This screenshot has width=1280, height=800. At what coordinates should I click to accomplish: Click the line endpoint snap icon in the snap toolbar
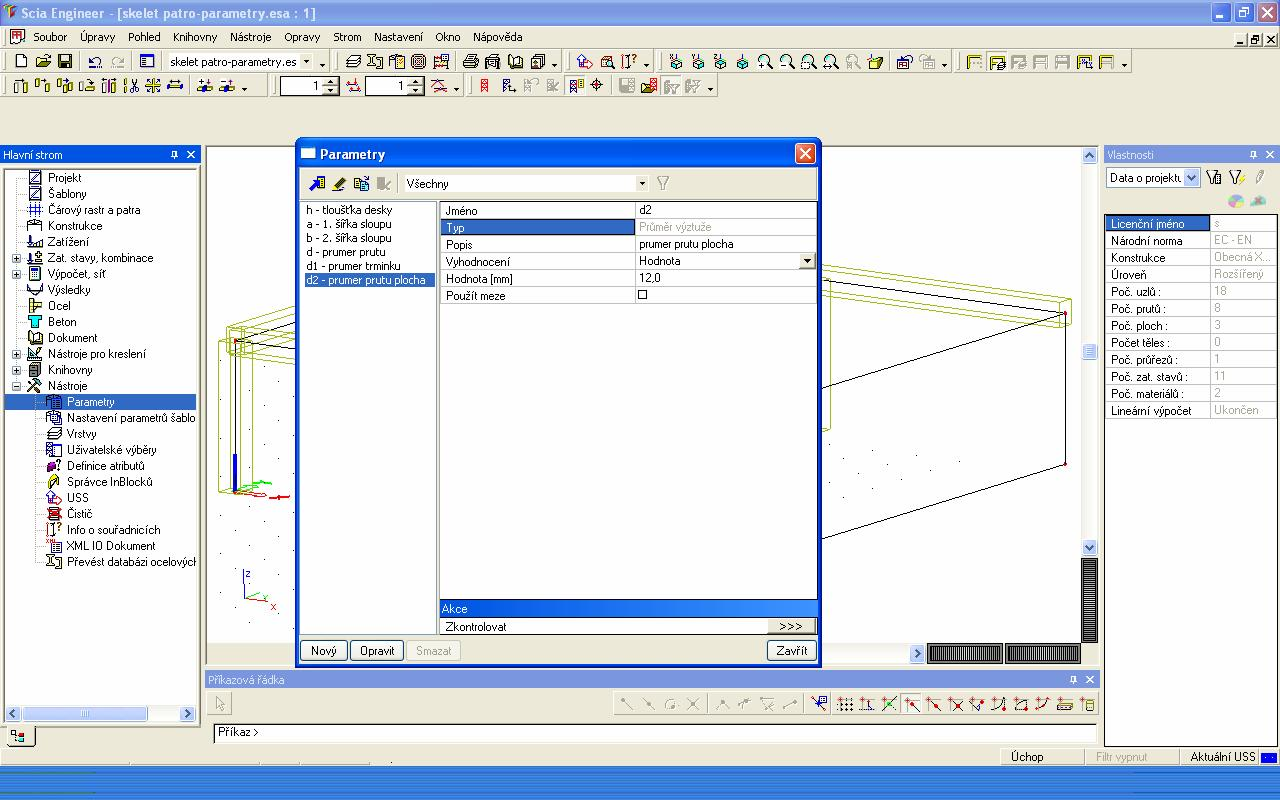coord(911,704)
